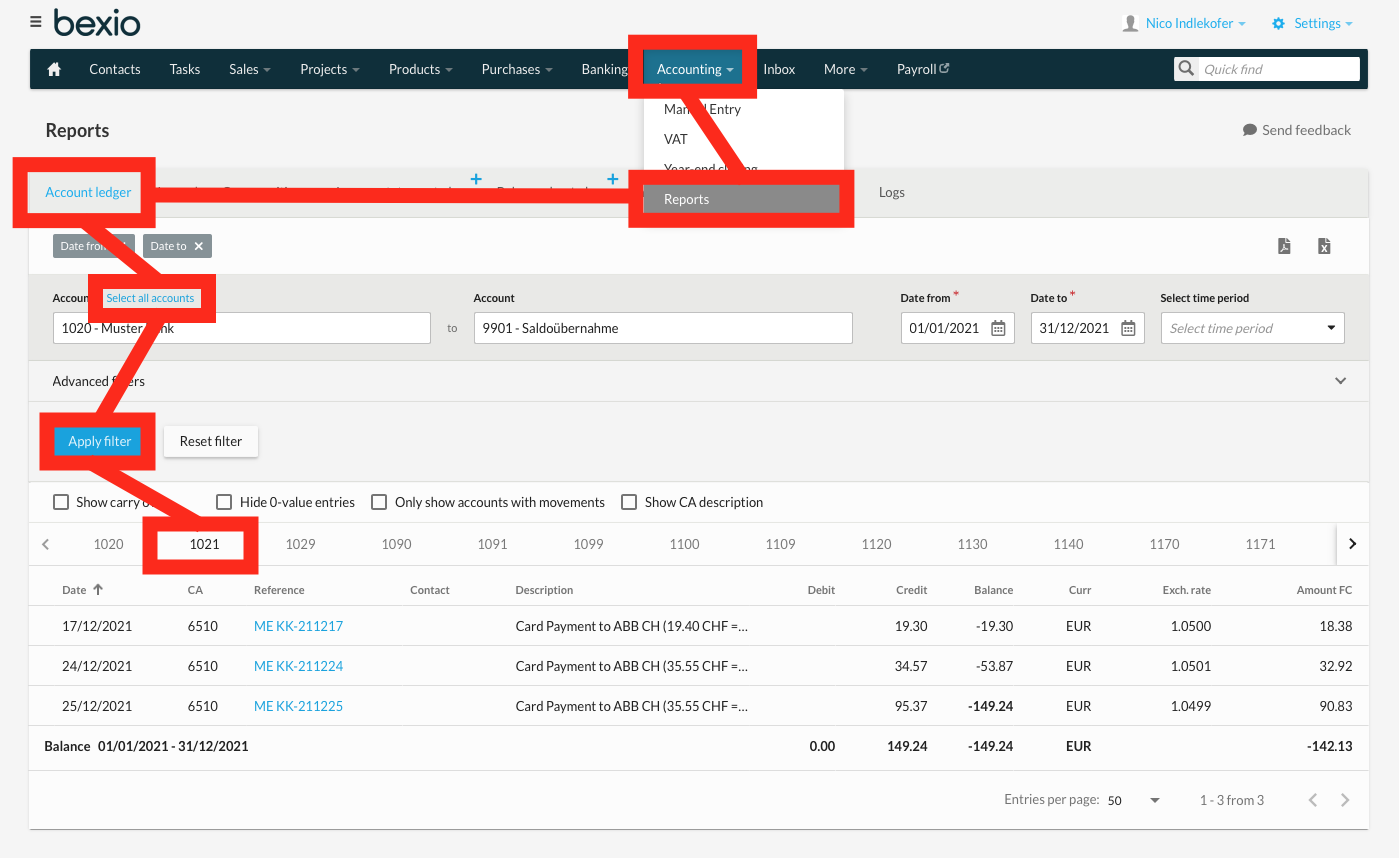Enable the Hide 0-value entries checkbox
The image size is (1399, 858).
[x=224, y=501]
